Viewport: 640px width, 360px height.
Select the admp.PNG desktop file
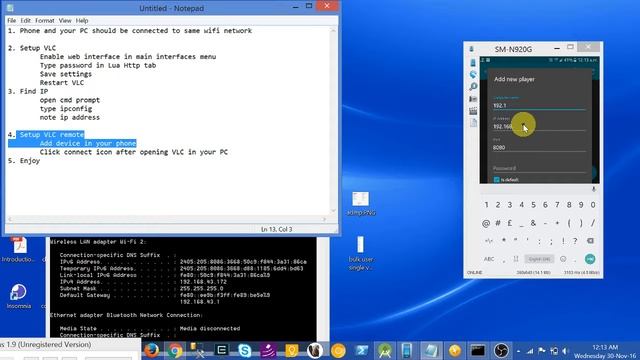click(x=360, y=204)
